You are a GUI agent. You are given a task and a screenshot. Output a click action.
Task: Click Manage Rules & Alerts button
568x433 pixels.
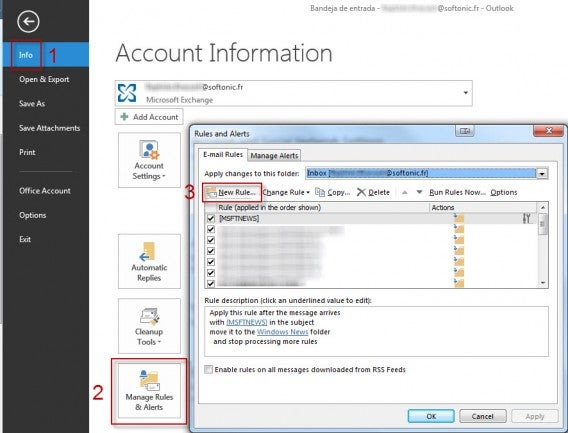coord(149,391)
